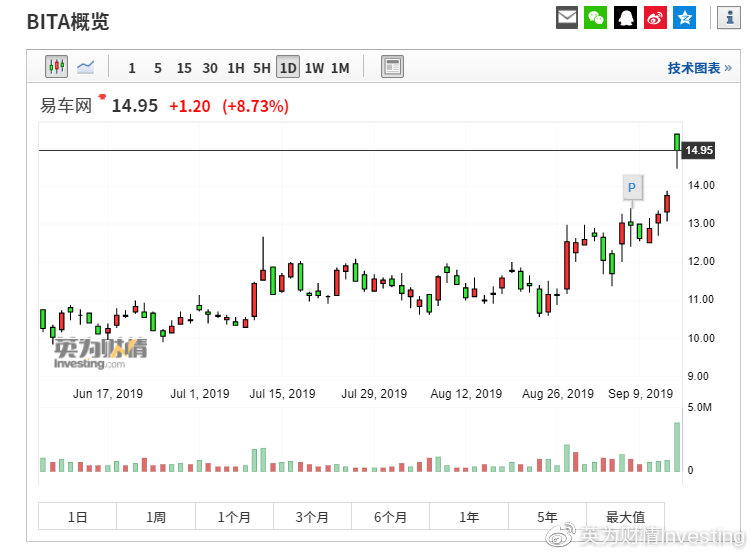This screenshot has width=753, height=556.
Task: Click the 12.00 price axis label
Action: [701, 261]
